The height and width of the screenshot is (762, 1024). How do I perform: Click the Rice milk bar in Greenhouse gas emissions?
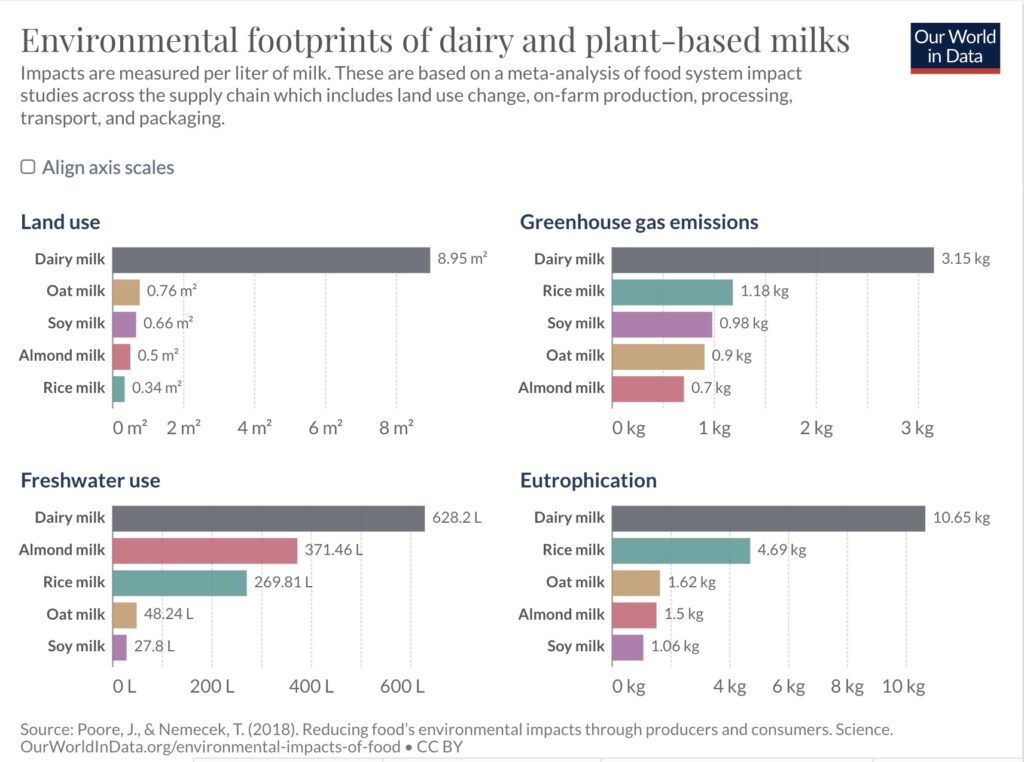pyautogui.click(x=672, y=291)
